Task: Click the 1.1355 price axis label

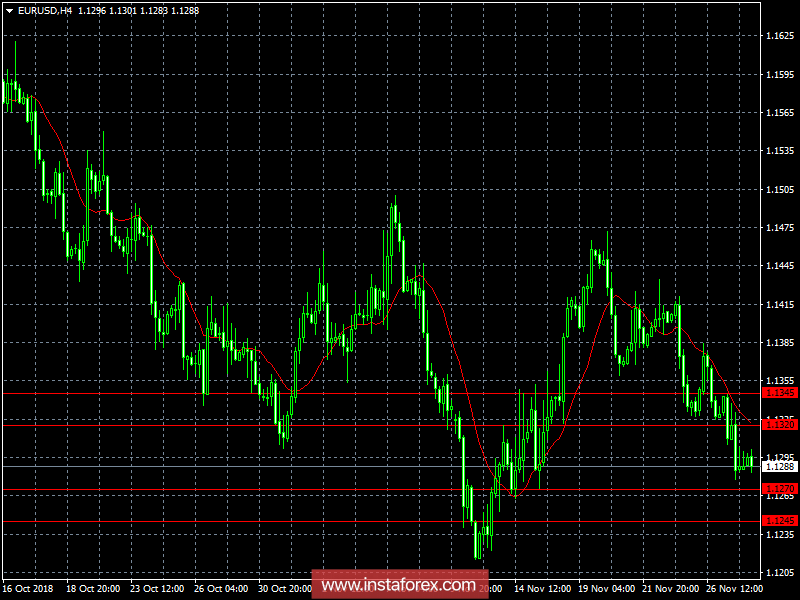Action: click(780, 381)
